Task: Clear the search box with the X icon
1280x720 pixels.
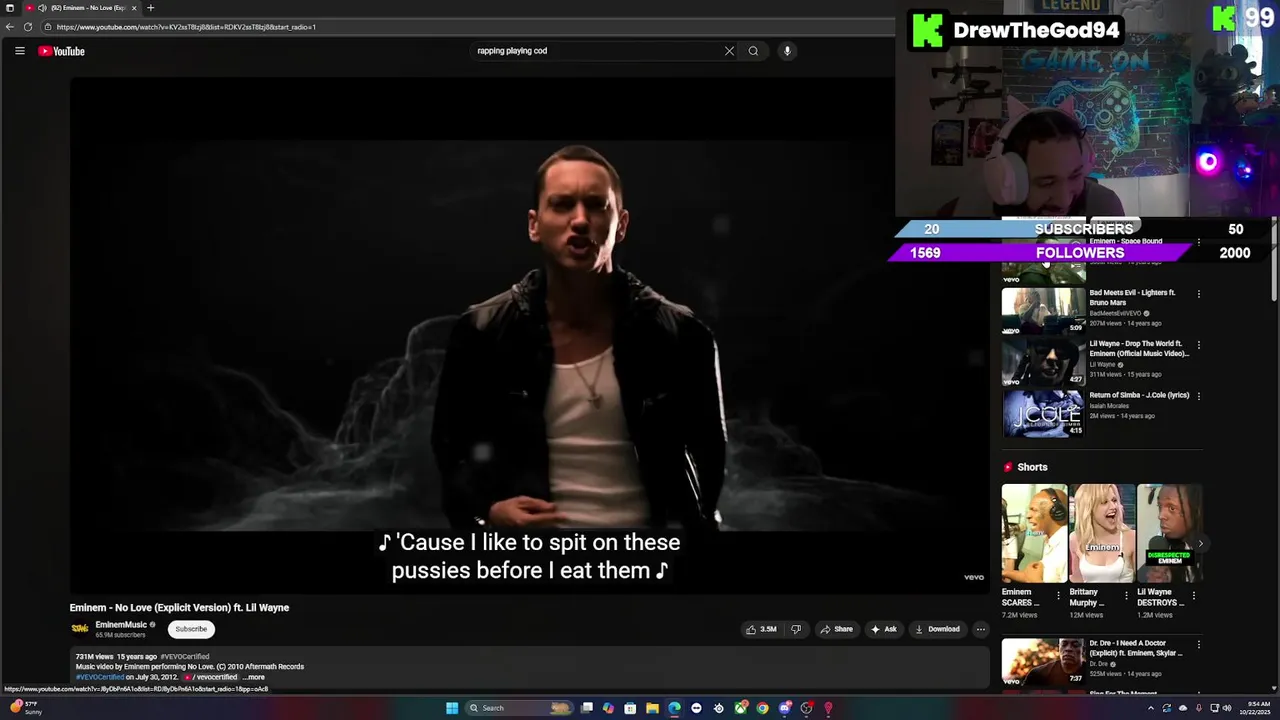Action: (729, 51)
